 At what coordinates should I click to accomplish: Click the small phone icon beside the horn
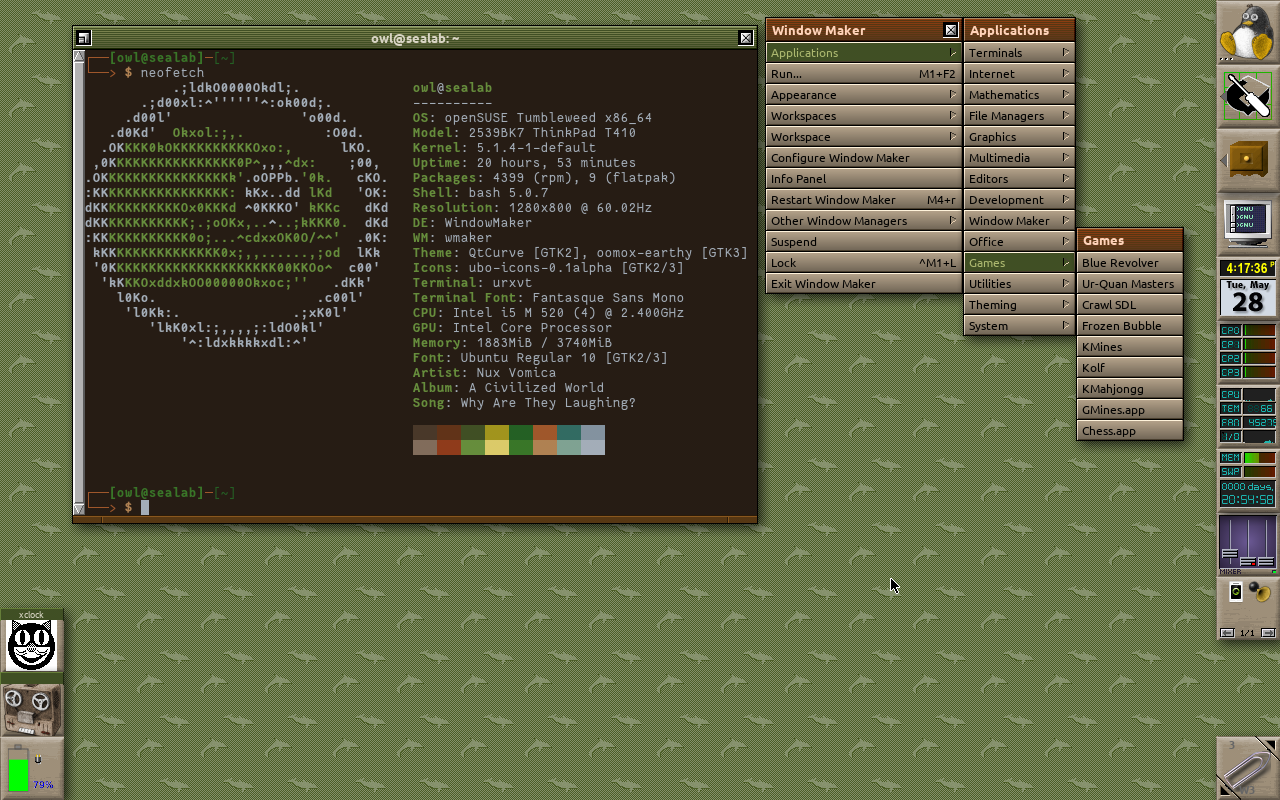pyautogui.click(x=1235, y=592)
